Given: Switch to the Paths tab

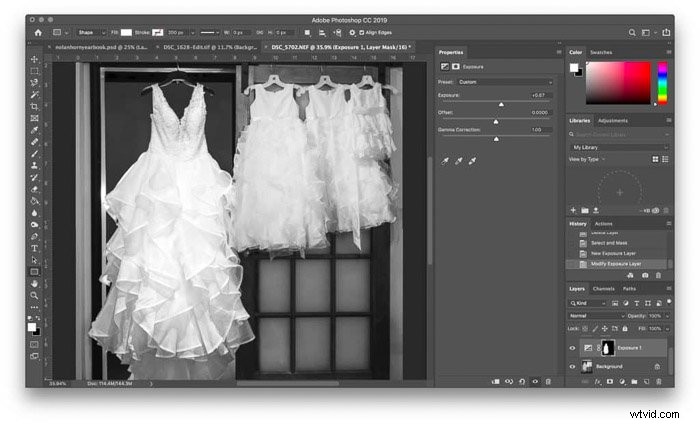Looking at the screenshot, I should point(629,289).
